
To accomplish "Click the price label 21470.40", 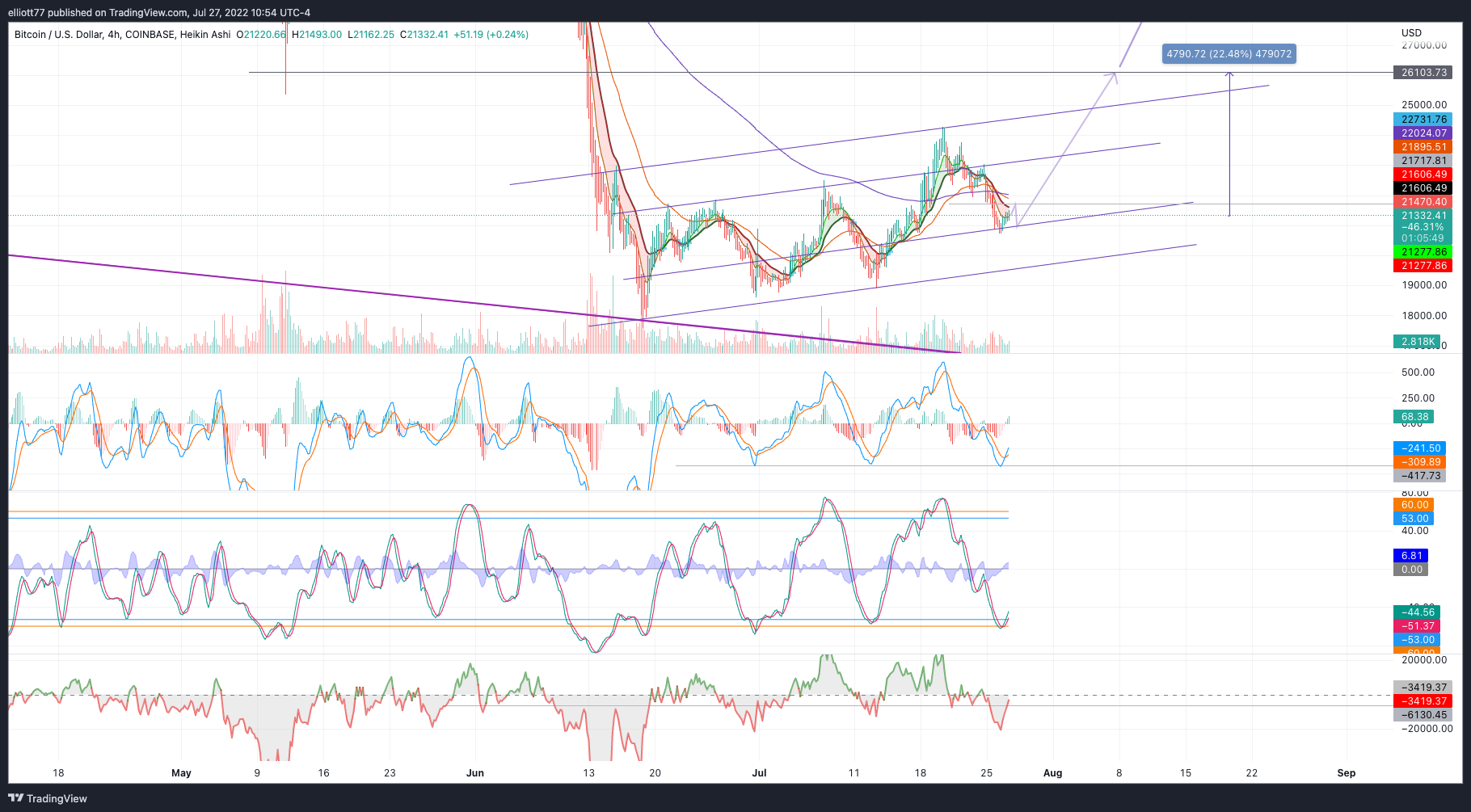I will pos(1423,202).
